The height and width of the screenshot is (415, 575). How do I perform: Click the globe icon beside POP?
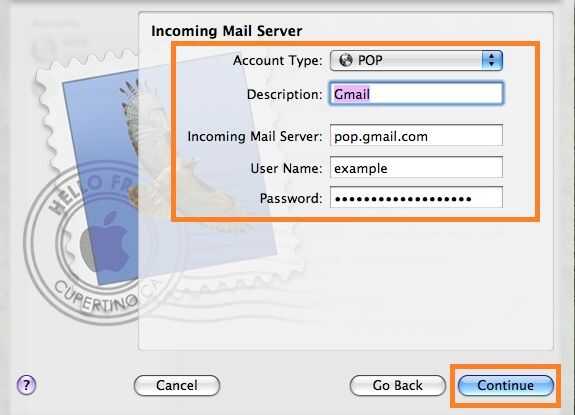click(x=345, y=60)
